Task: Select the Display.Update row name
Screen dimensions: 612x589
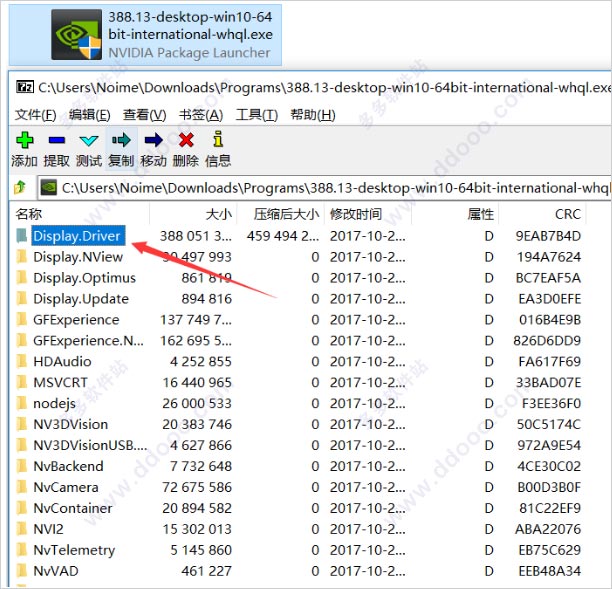Action: pos(81,299)
